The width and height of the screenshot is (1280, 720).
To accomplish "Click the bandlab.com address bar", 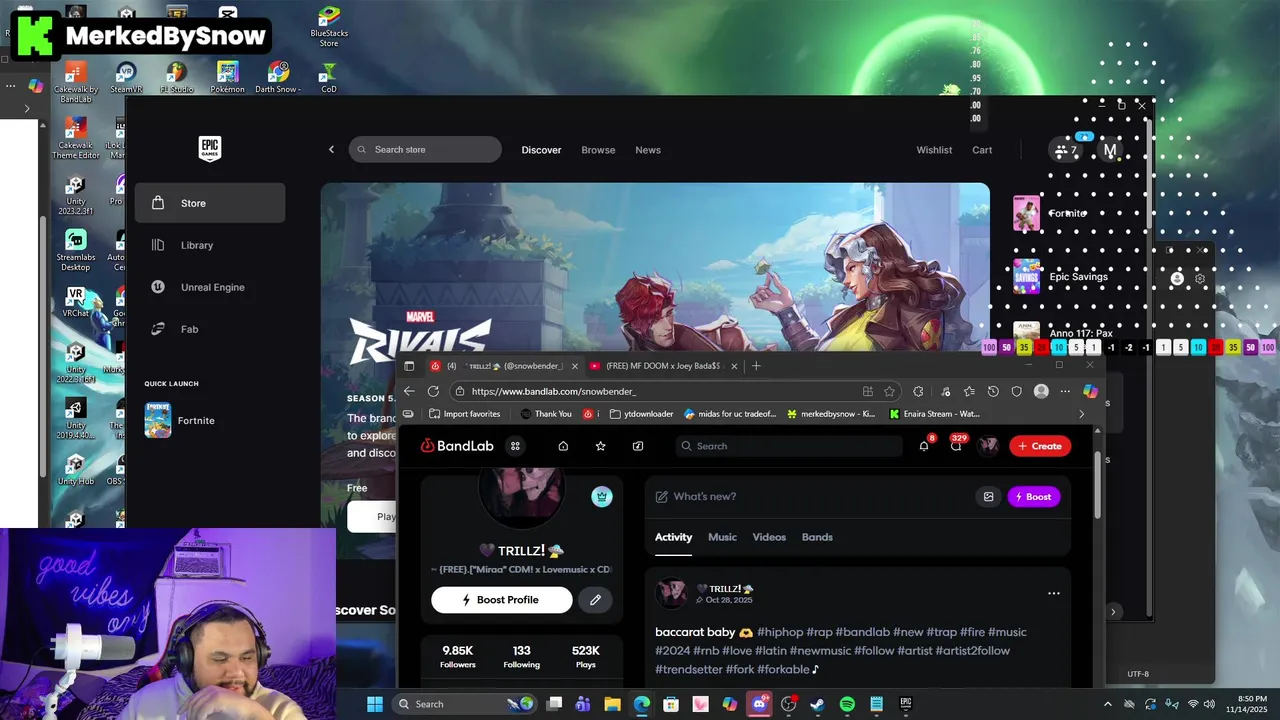I will point(655,391).
